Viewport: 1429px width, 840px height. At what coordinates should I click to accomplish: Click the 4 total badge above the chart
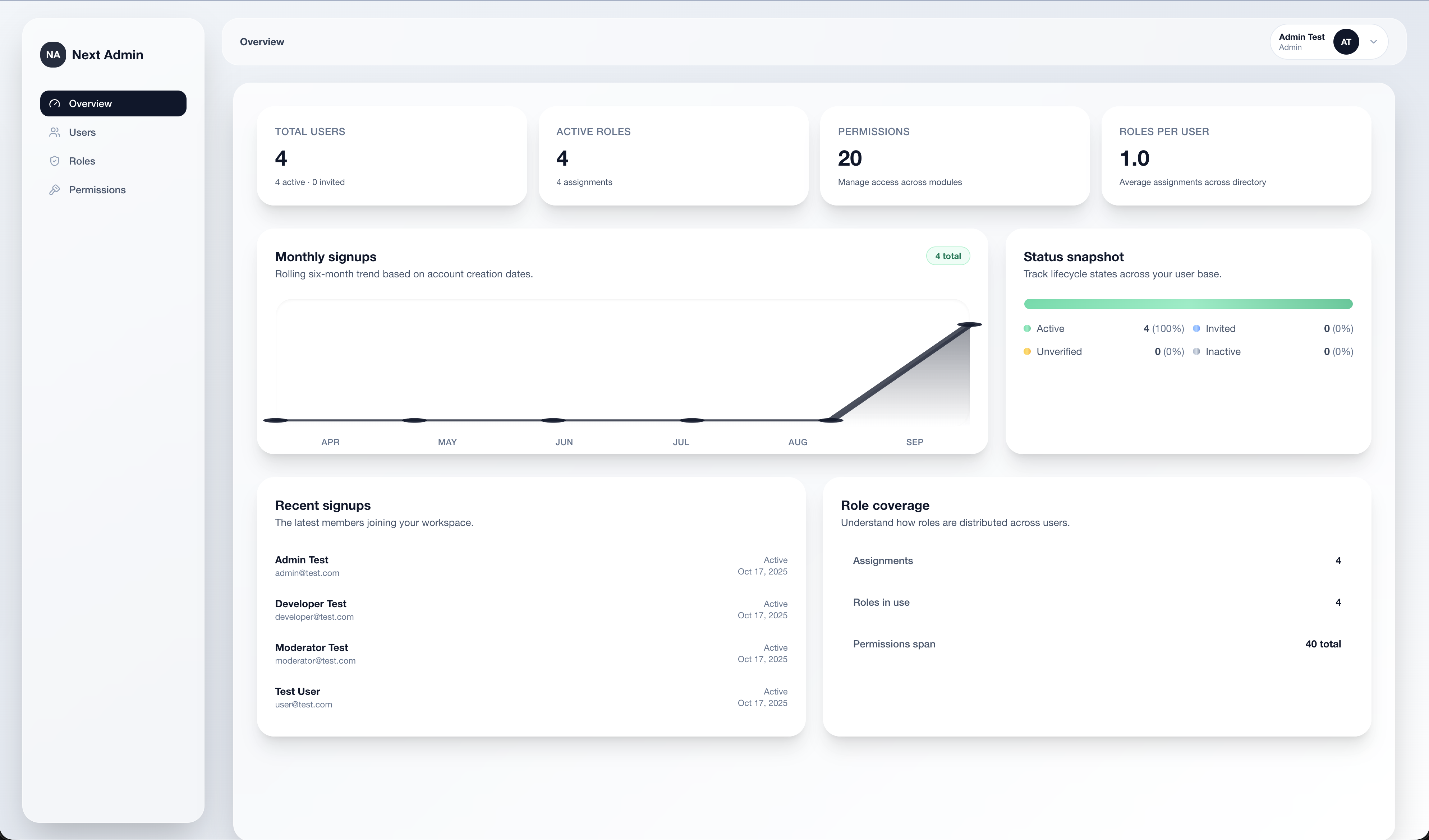[x=947, y=255]
